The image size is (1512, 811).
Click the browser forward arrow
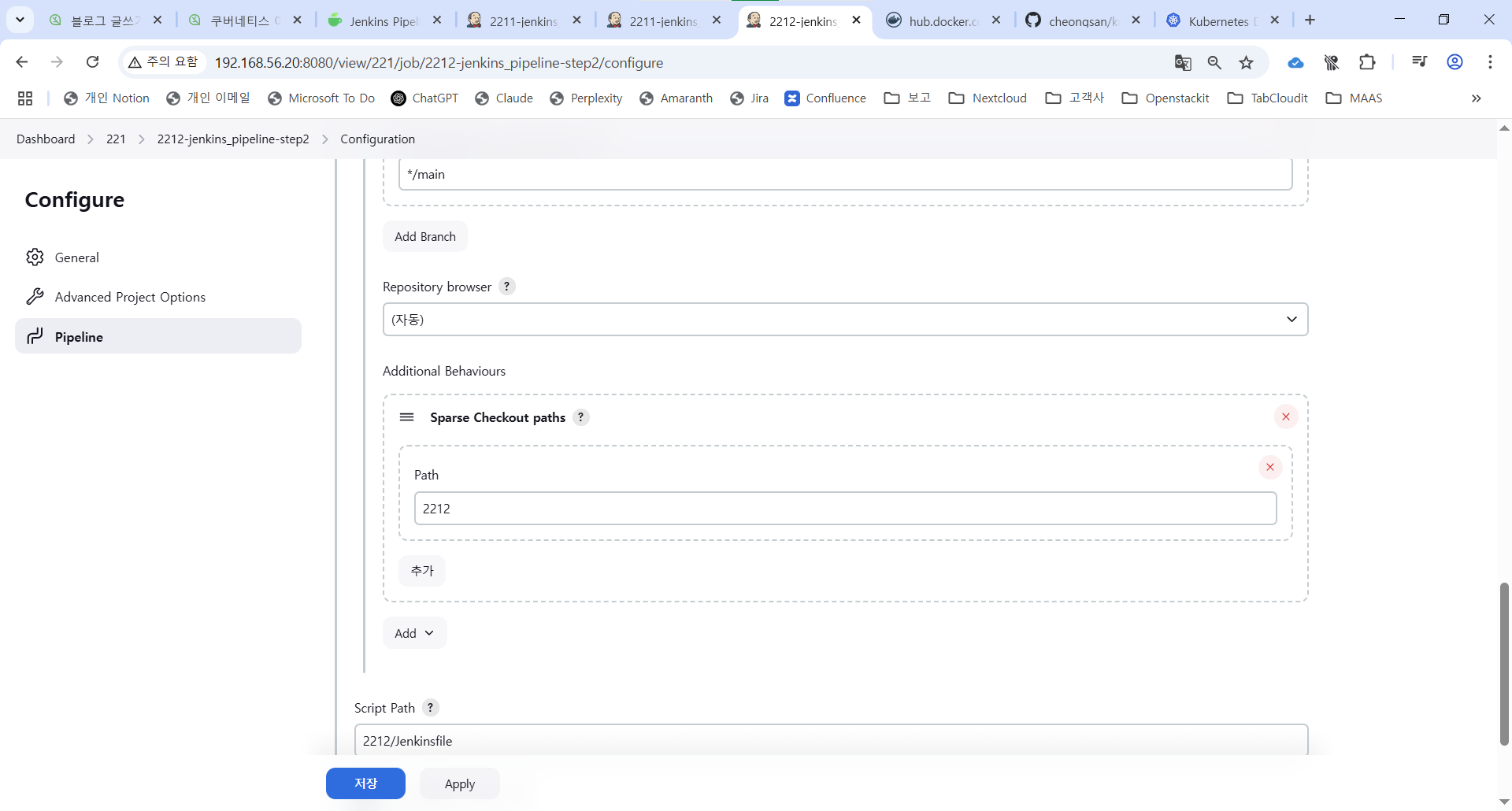point(57,62)
